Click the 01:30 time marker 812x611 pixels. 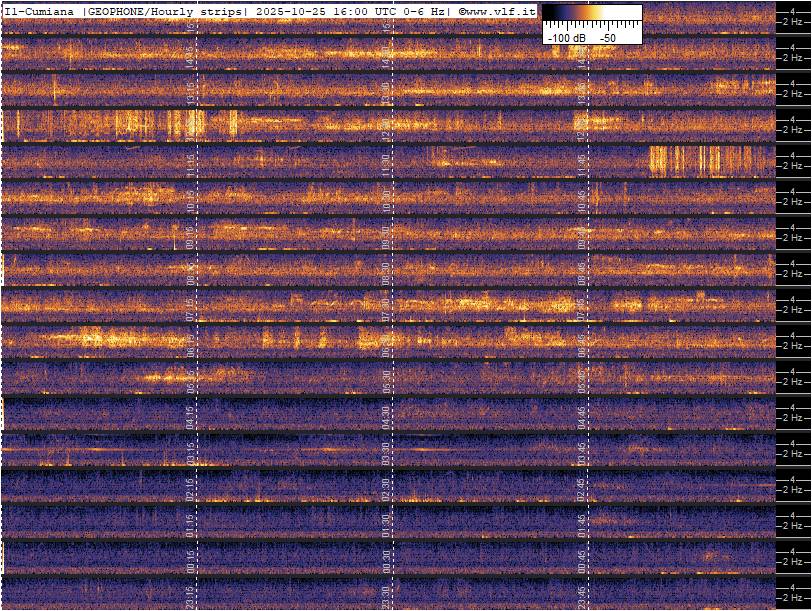(x=386, y=520)
